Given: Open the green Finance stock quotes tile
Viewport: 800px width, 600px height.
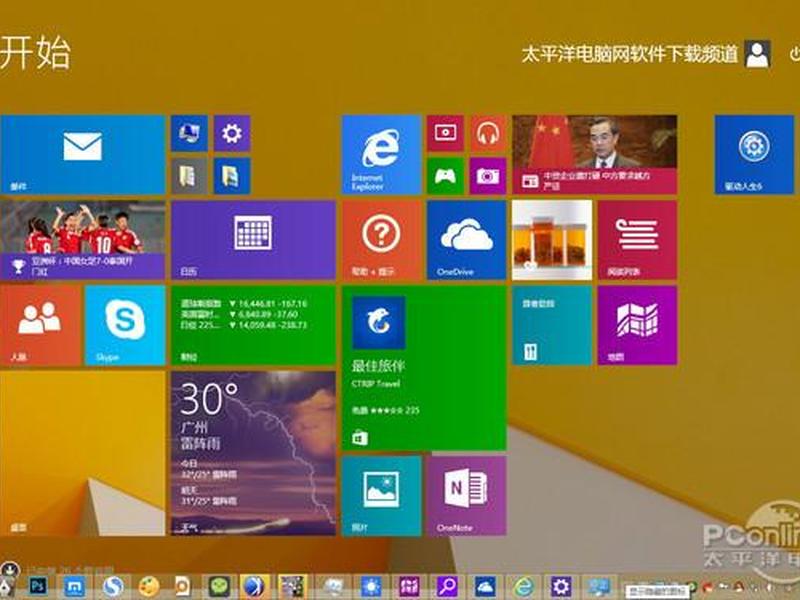Looking at the screenshot, I should point(253,325).
